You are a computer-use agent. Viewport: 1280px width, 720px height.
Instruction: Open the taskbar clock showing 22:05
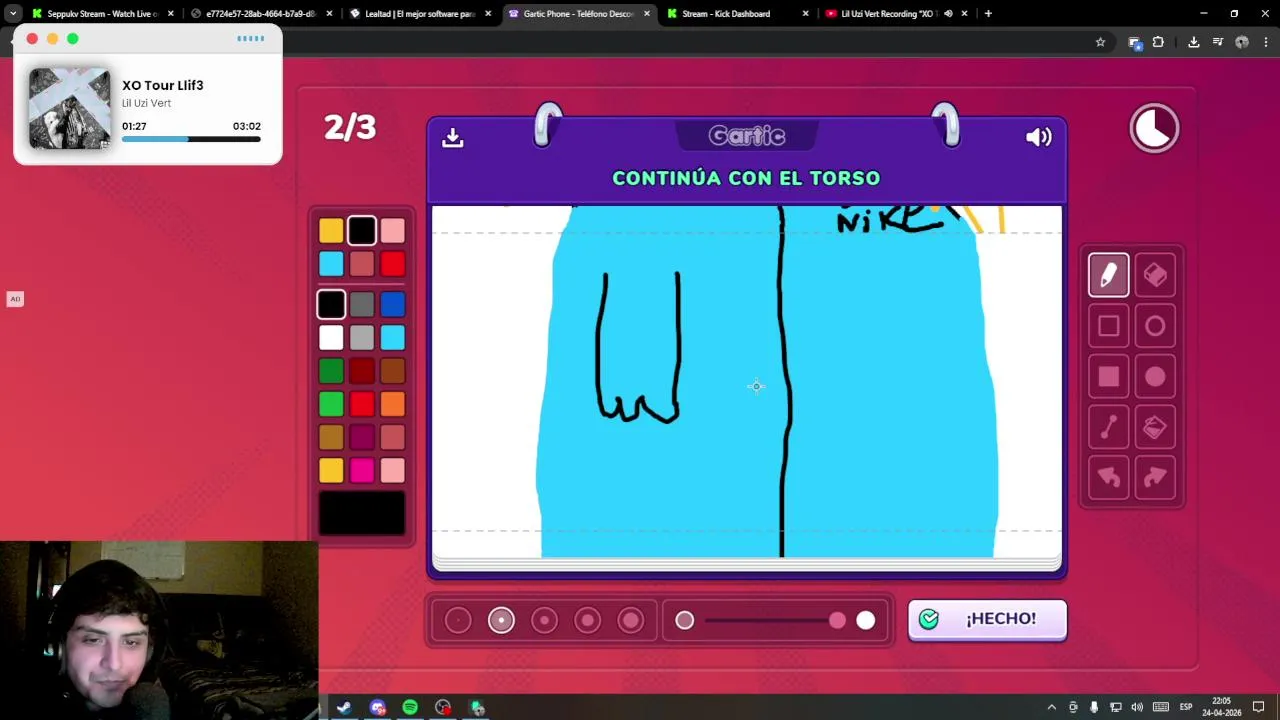point(1221,707)
